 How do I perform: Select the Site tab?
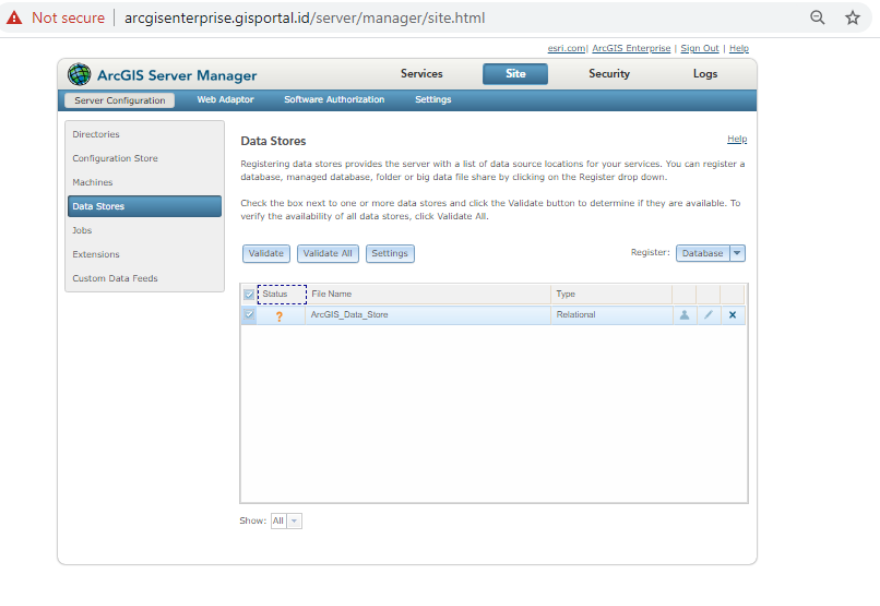(x=515, y=74)
